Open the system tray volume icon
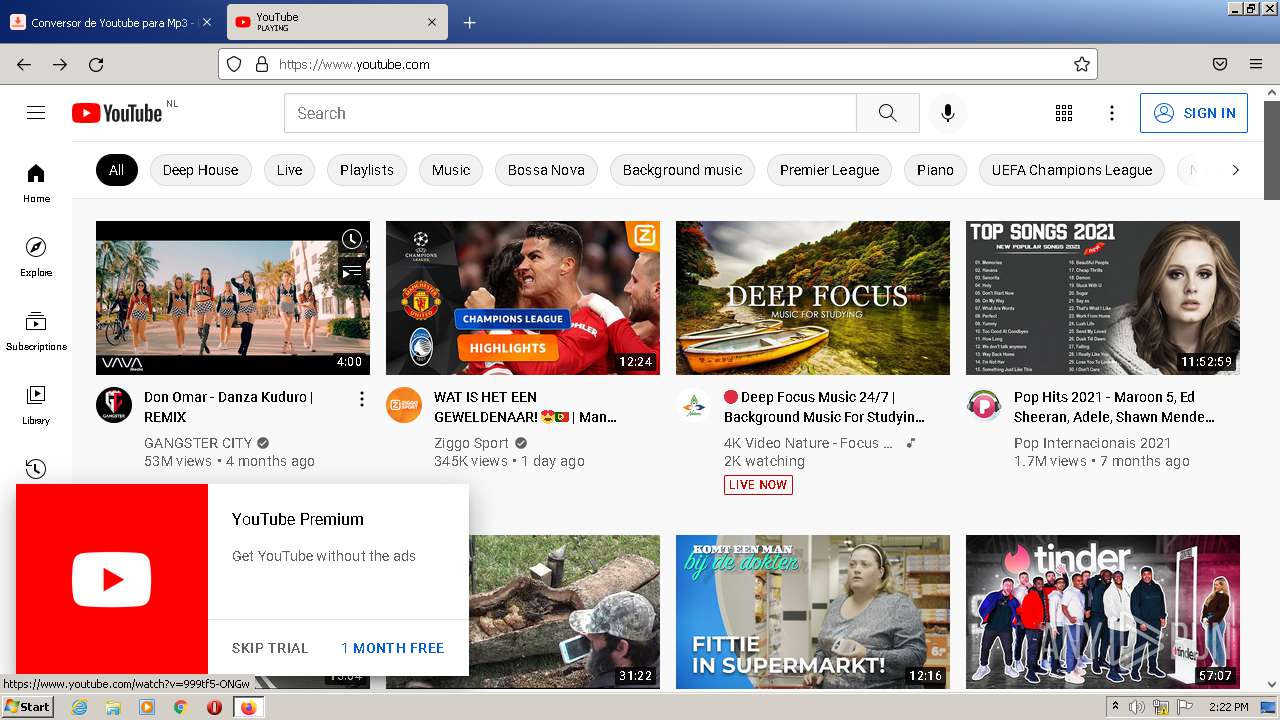Screen dimensions: 1280x720 pos(1138,707)
